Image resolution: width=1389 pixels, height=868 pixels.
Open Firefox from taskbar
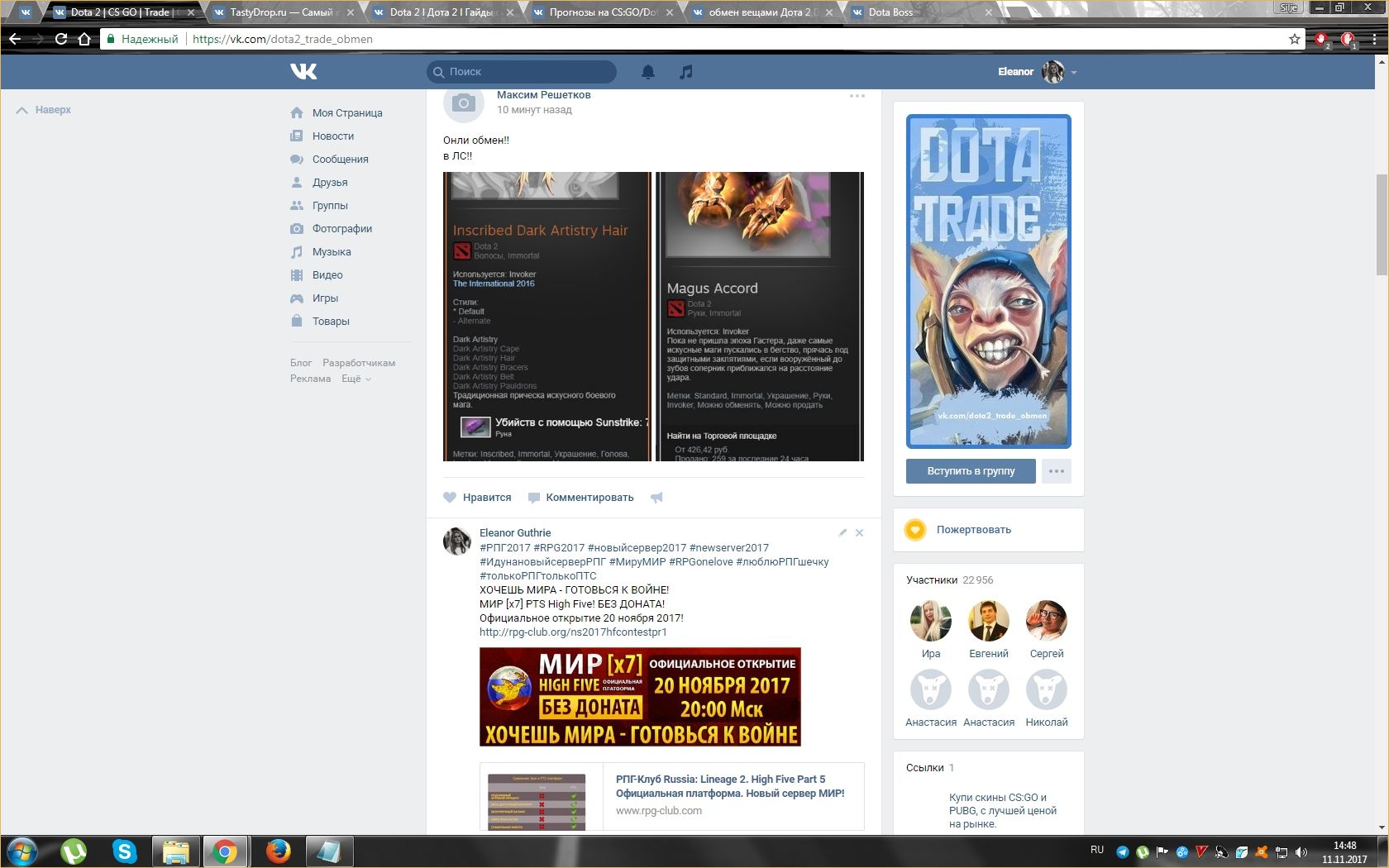point(279,851)
